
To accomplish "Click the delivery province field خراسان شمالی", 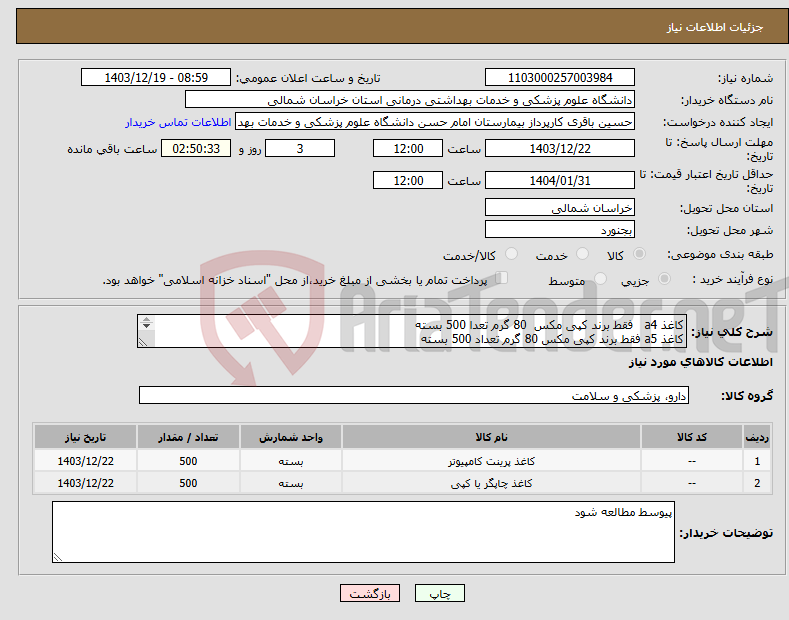I will tap(560, 207).
